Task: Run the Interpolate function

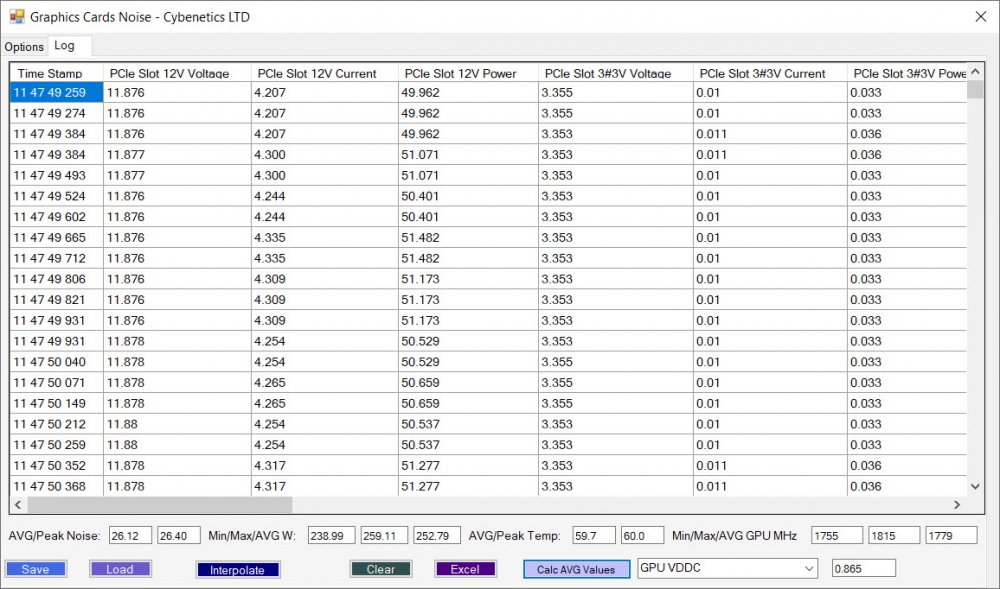Action: tap(237, 570)
